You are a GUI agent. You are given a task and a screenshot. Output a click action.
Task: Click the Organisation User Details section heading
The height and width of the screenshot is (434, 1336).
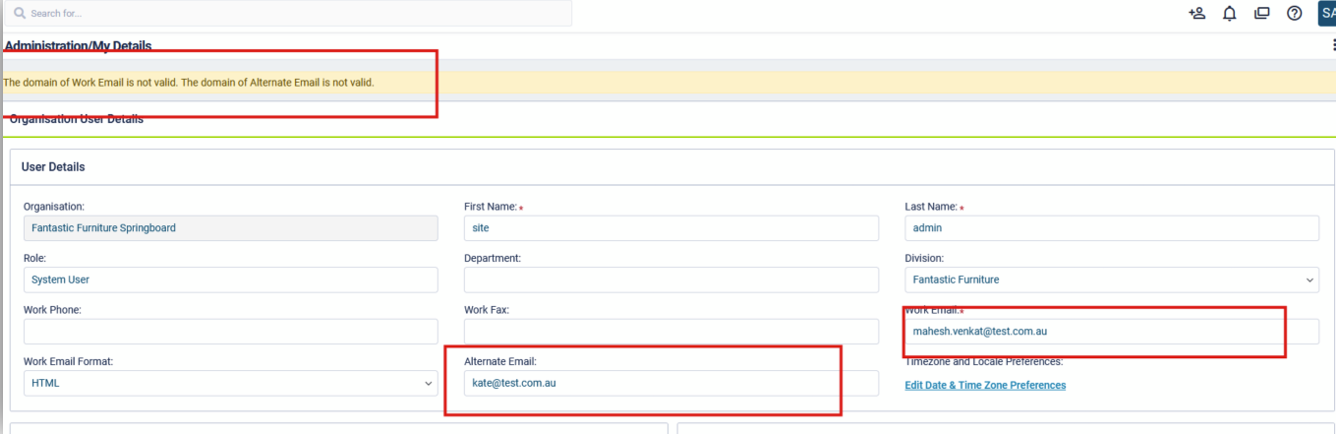(77, 119)
